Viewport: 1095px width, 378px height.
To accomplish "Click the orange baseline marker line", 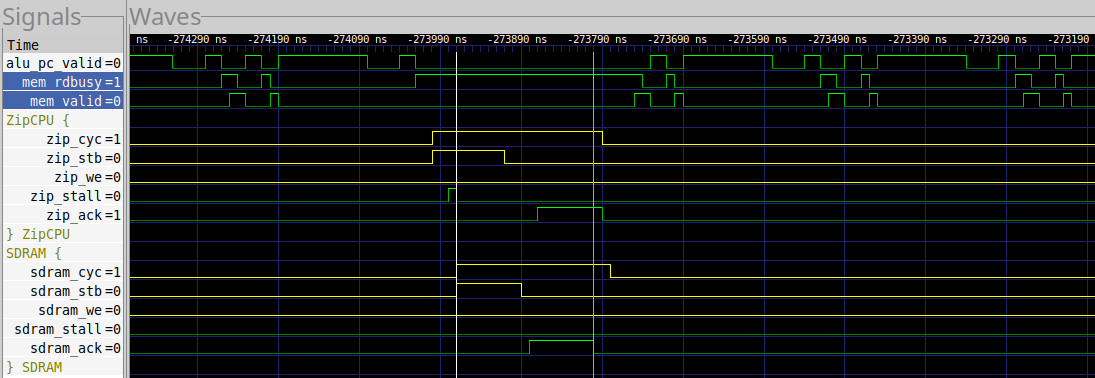I will click(594, 210).
